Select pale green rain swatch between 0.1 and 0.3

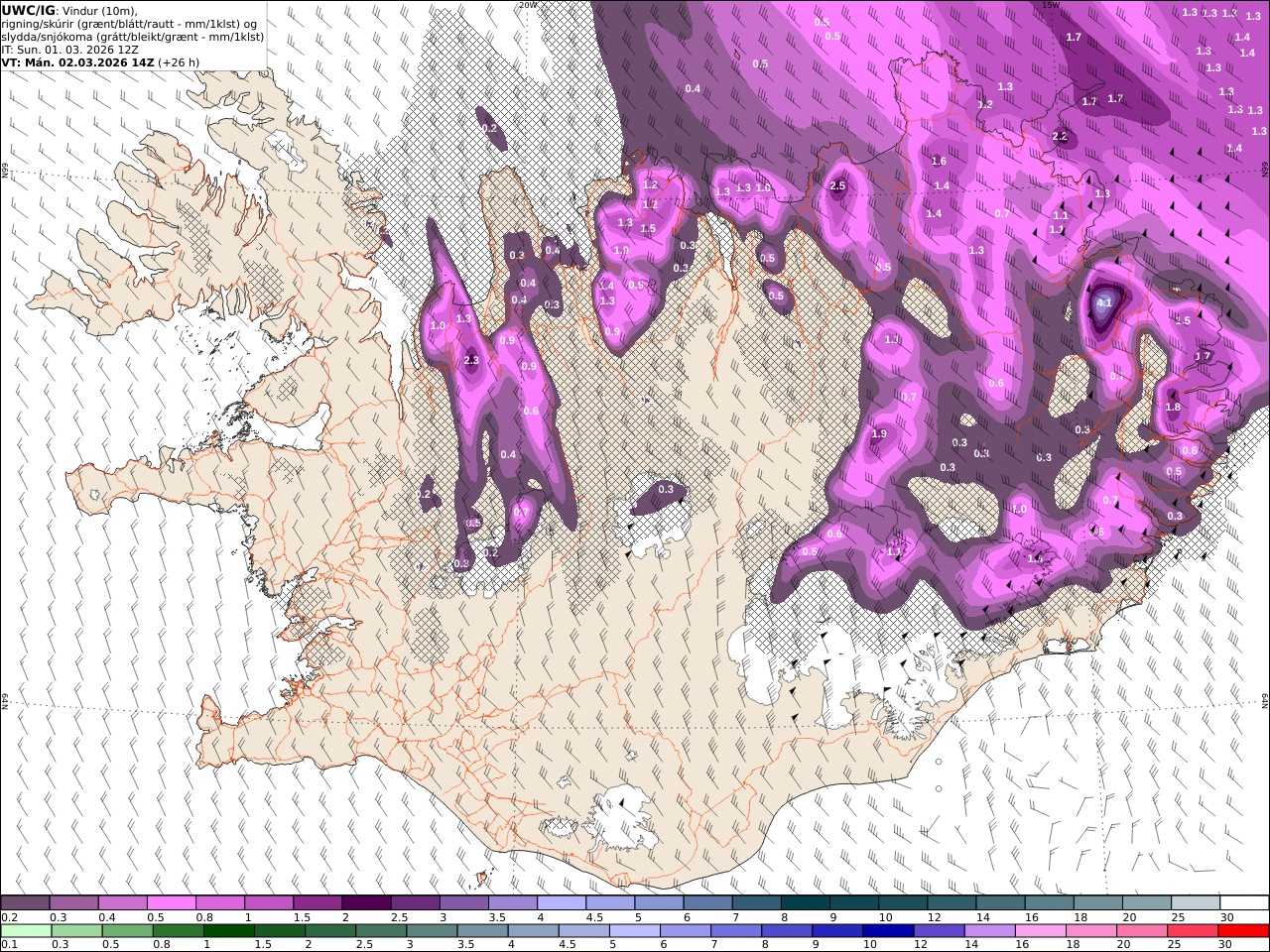[25, 931]
